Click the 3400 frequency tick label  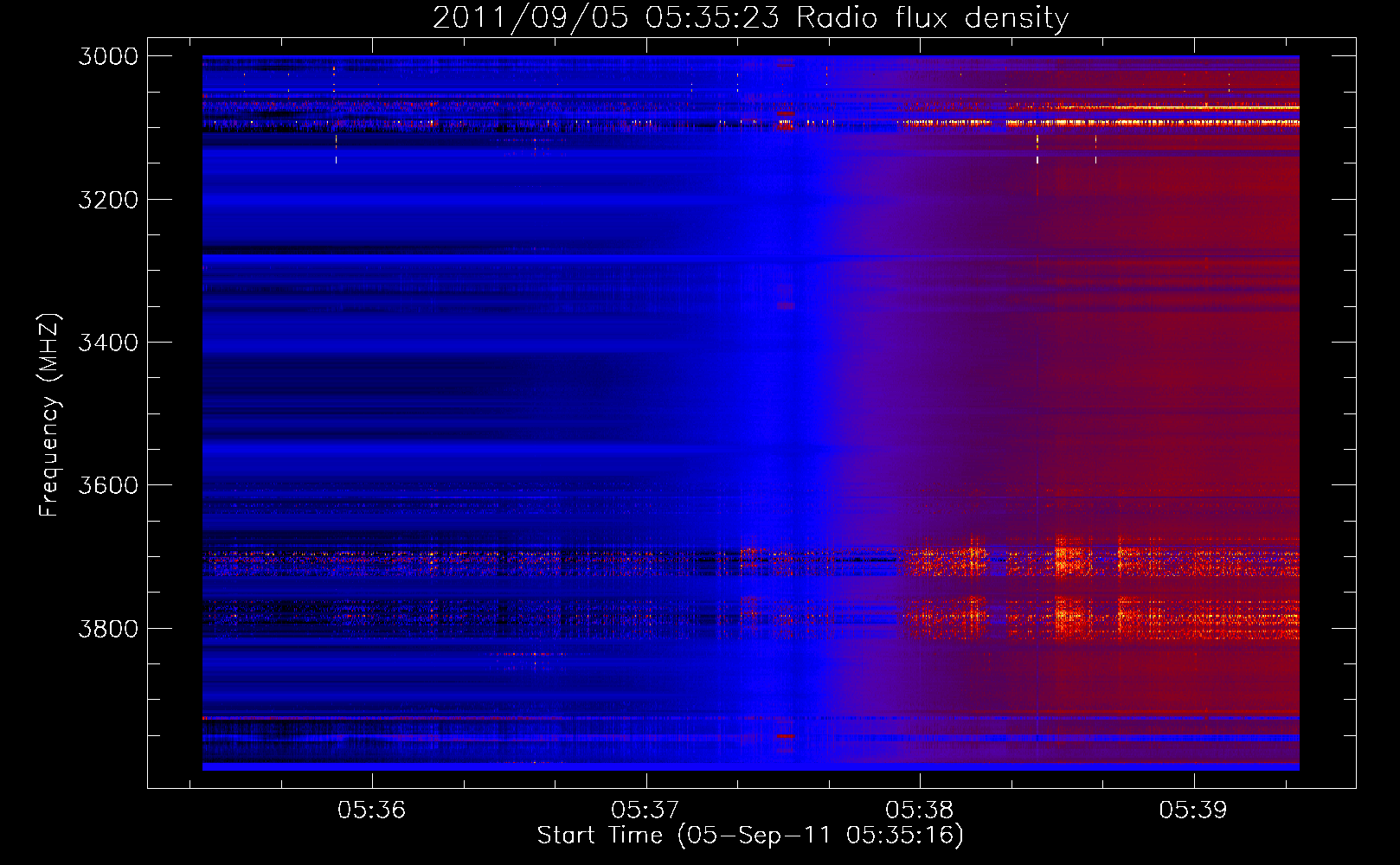click(108, 343)
